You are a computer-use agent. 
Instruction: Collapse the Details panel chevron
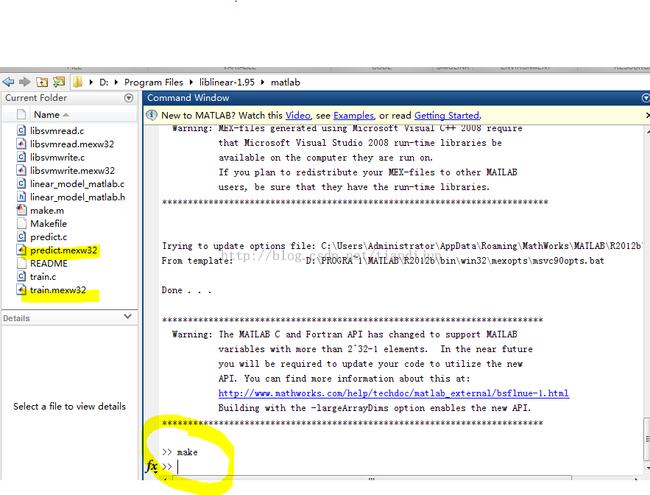(x=128, y=317)
